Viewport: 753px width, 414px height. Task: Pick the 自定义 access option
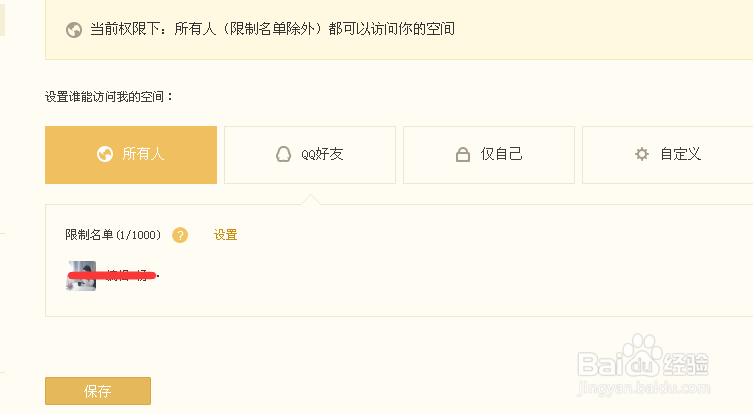coord(668,155)
